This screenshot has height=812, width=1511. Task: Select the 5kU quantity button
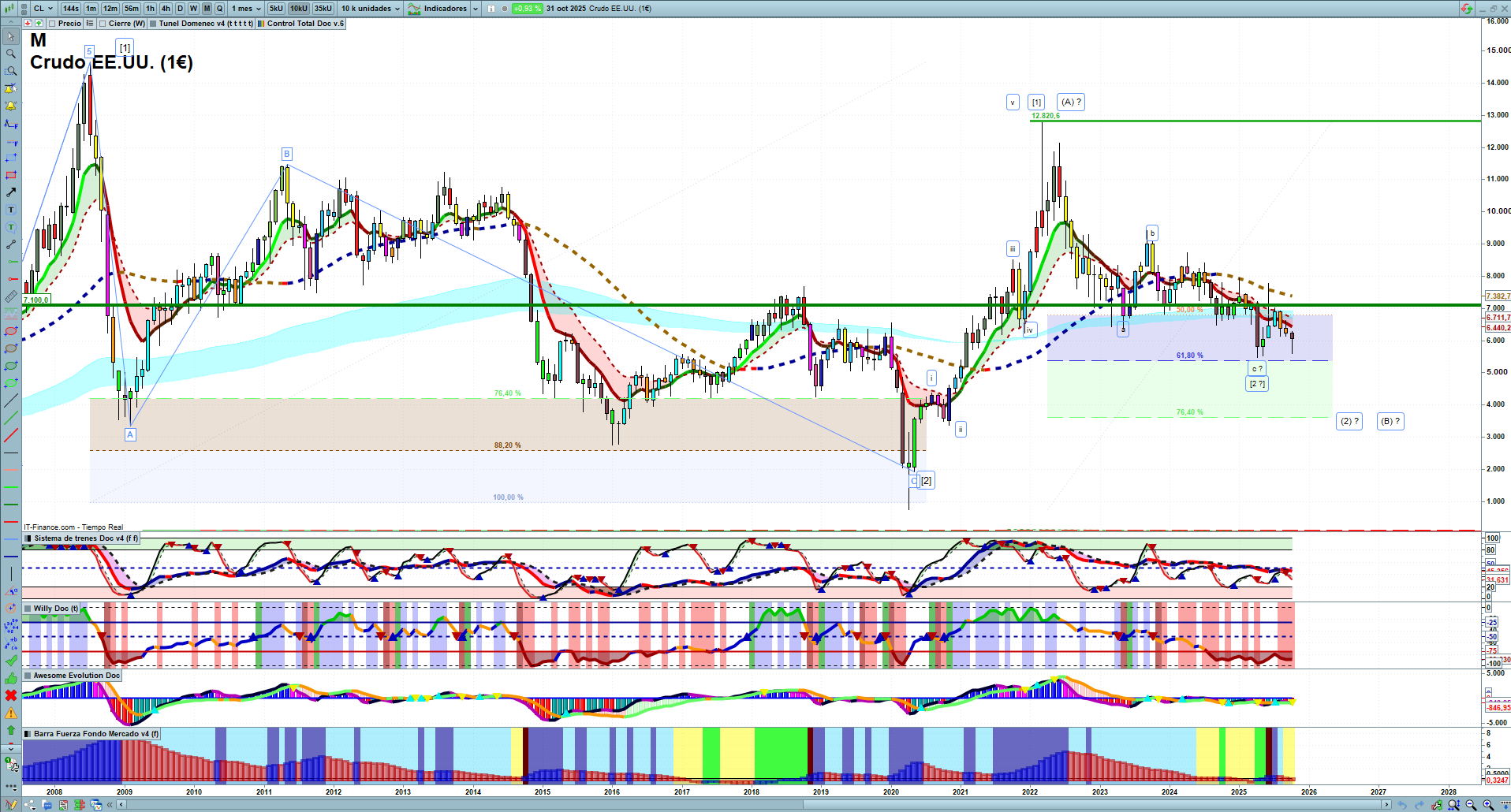click(x=276, y=9)
